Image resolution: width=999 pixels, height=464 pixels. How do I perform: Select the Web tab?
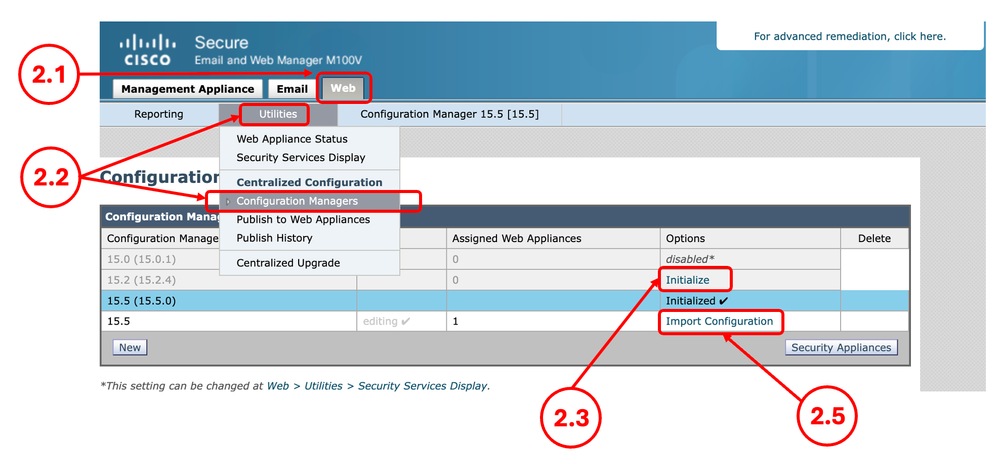click(343, 89)
